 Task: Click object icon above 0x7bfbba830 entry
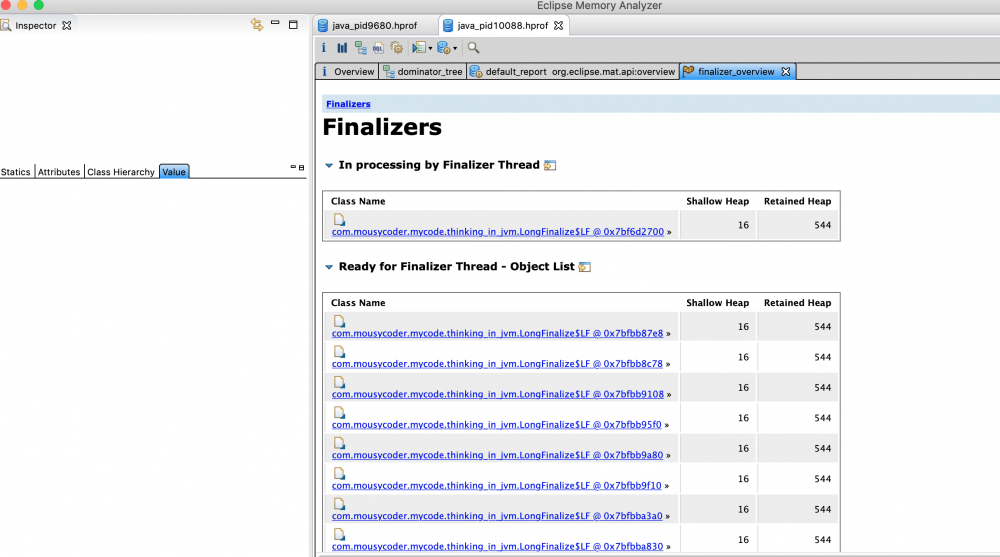coord(339,534)
